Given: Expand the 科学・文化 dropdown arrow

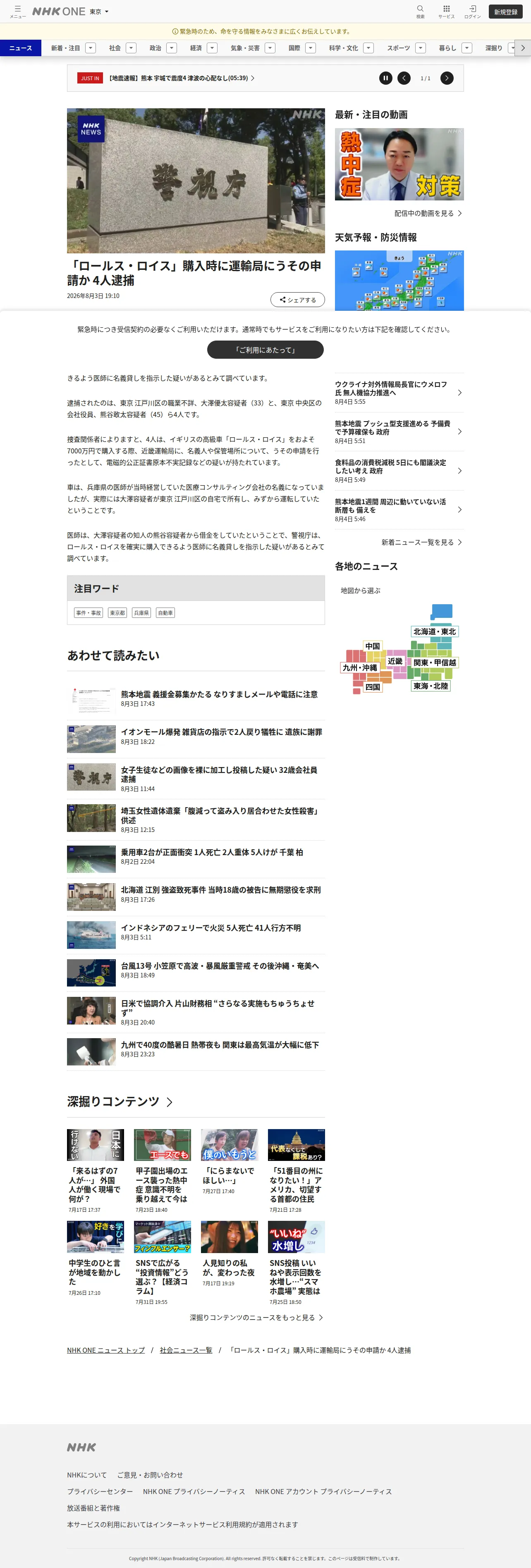Looking at the screenshot, I should click(x=368, y=48).
